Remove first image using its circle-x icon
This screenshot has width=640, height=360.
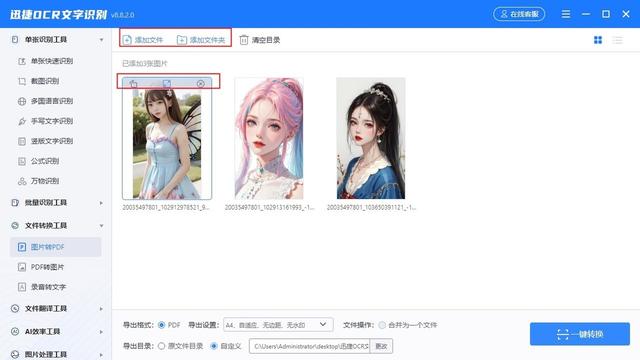(x=200, y=84)
